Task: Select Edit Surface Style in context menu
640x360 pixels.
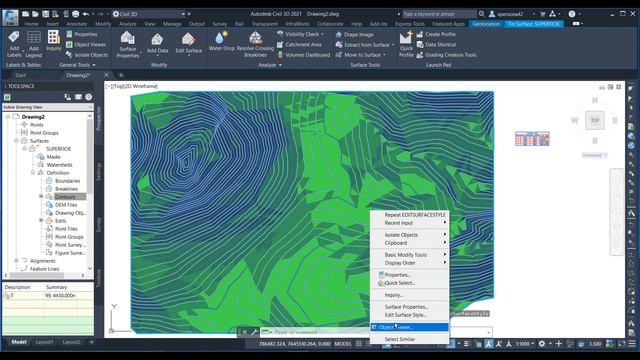Action: 405,315
